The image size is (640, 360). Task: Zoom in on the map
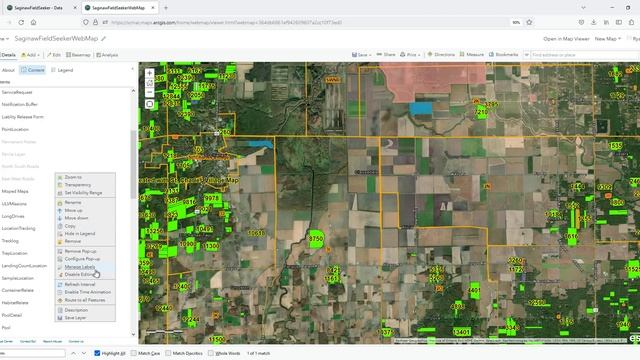tap(149, 73)
